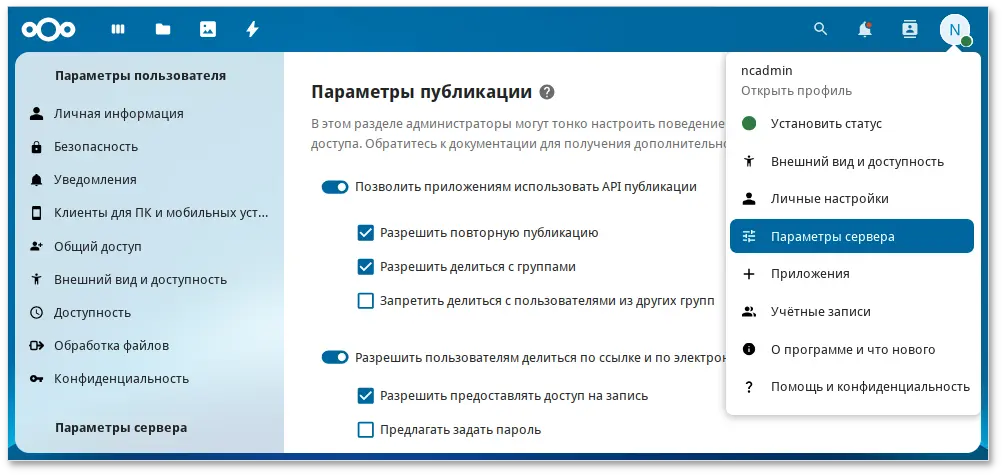The height and width of the screenshot is (475, 1002).
Task: Click Открыть профиль link
Action: tap(796, 91)
